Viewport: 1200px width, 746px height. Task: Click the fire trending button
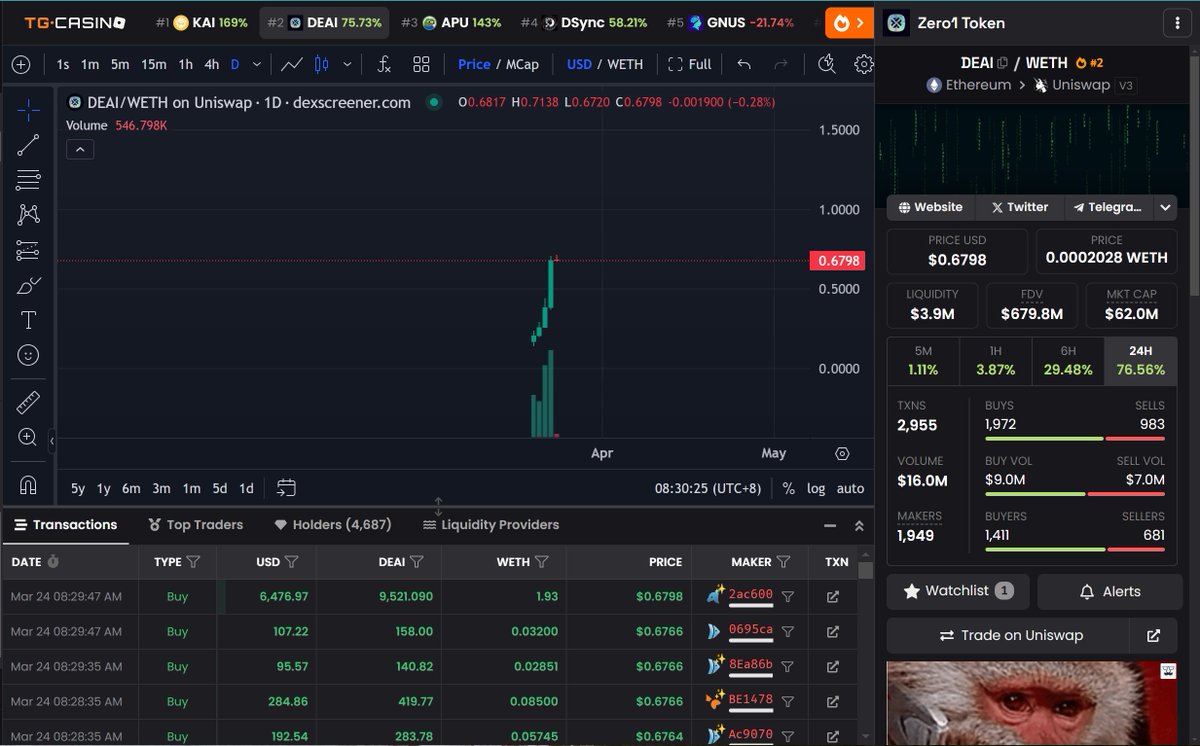tap(849, 23)
